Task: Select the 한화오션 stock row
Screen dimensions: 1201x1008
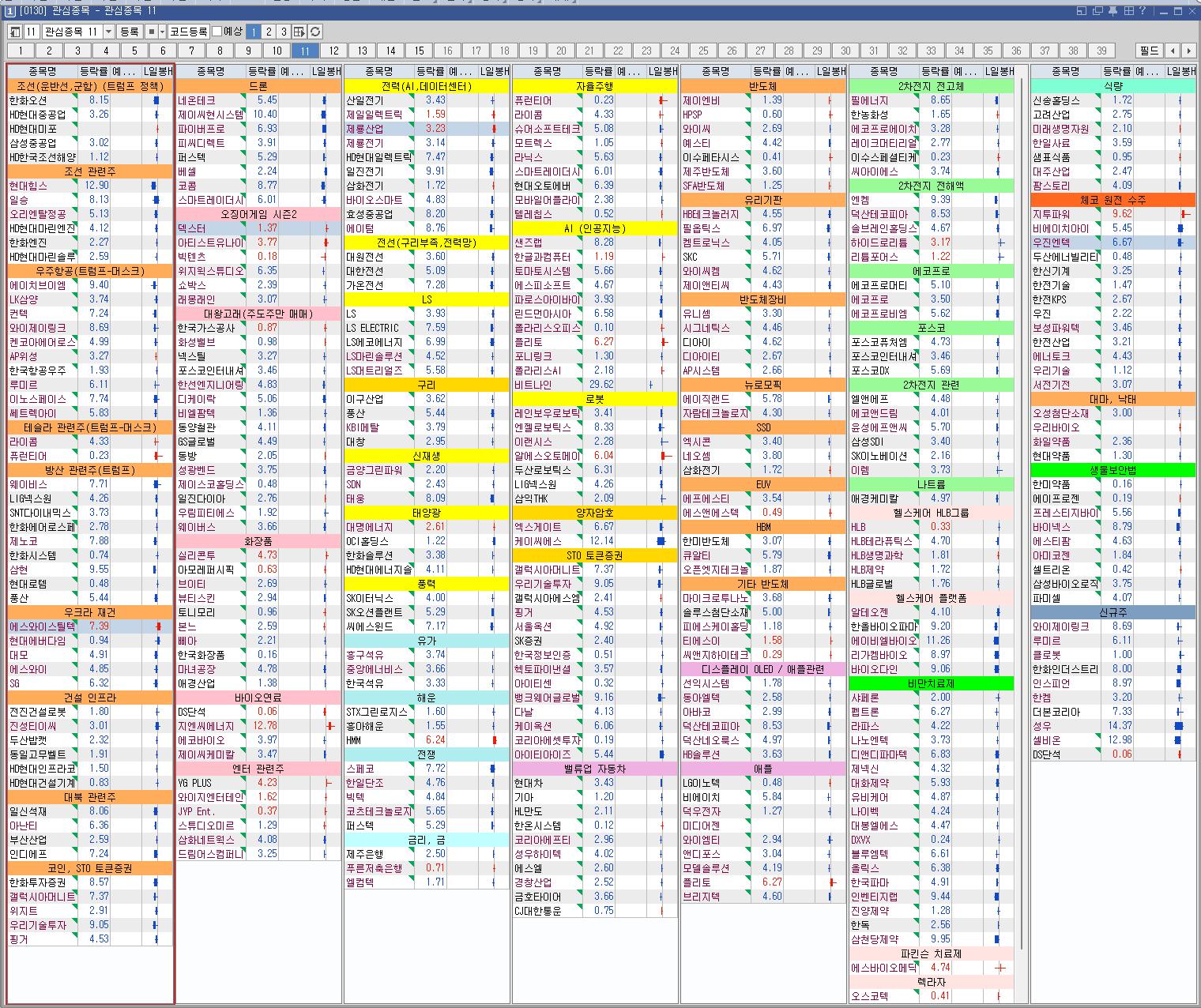Action: pos(90,100)
